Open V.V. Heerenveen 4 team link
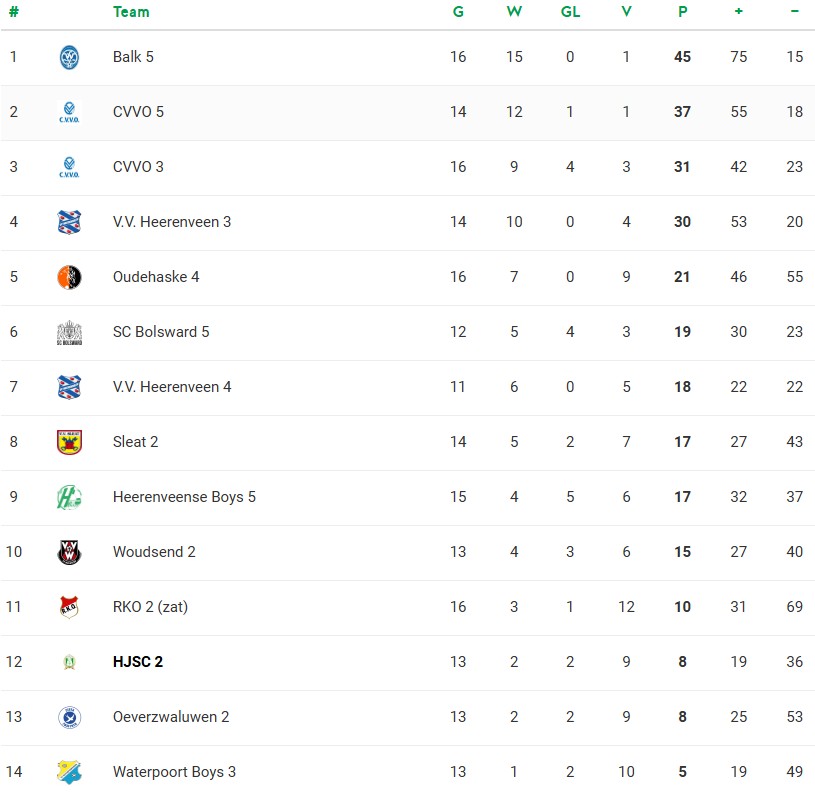This screenshot has width=815, height=792. (x=172, y=387)
